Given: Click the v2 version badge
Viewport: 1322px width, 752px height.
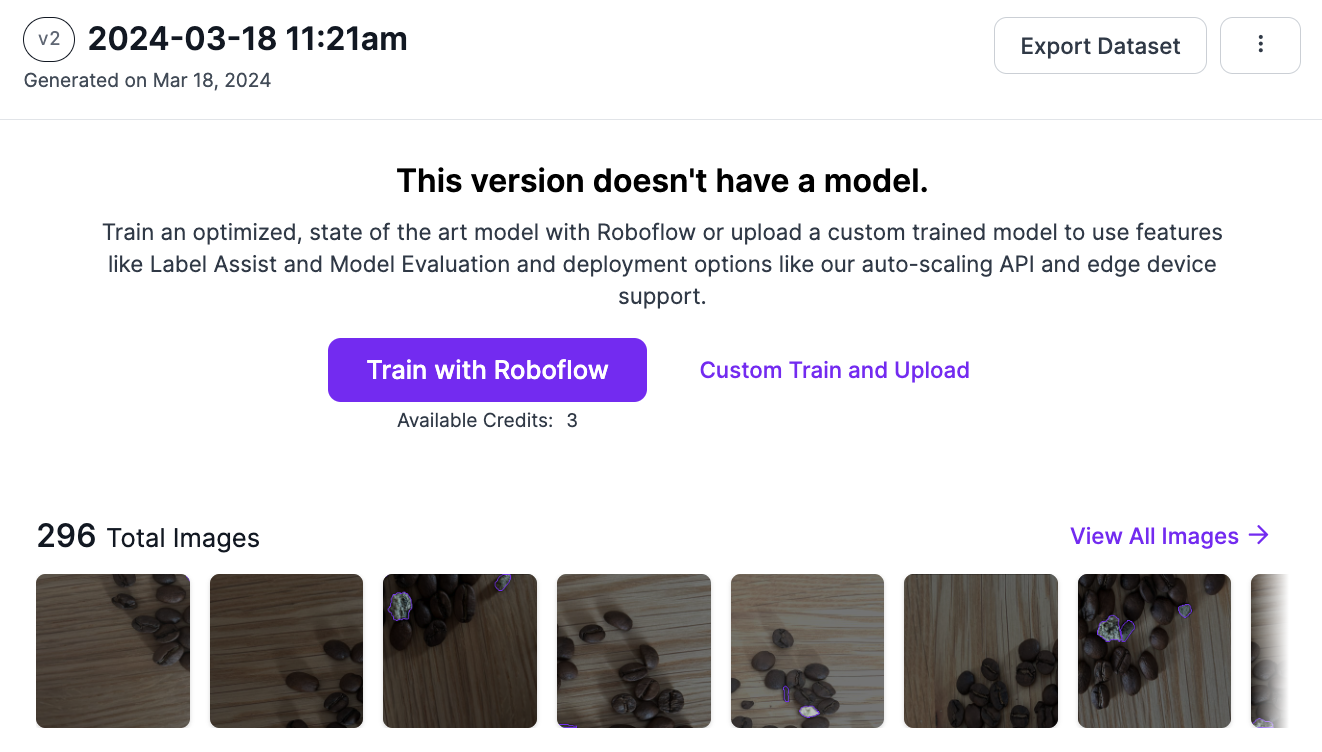Looking at the screenshot, I should [49, 40].
